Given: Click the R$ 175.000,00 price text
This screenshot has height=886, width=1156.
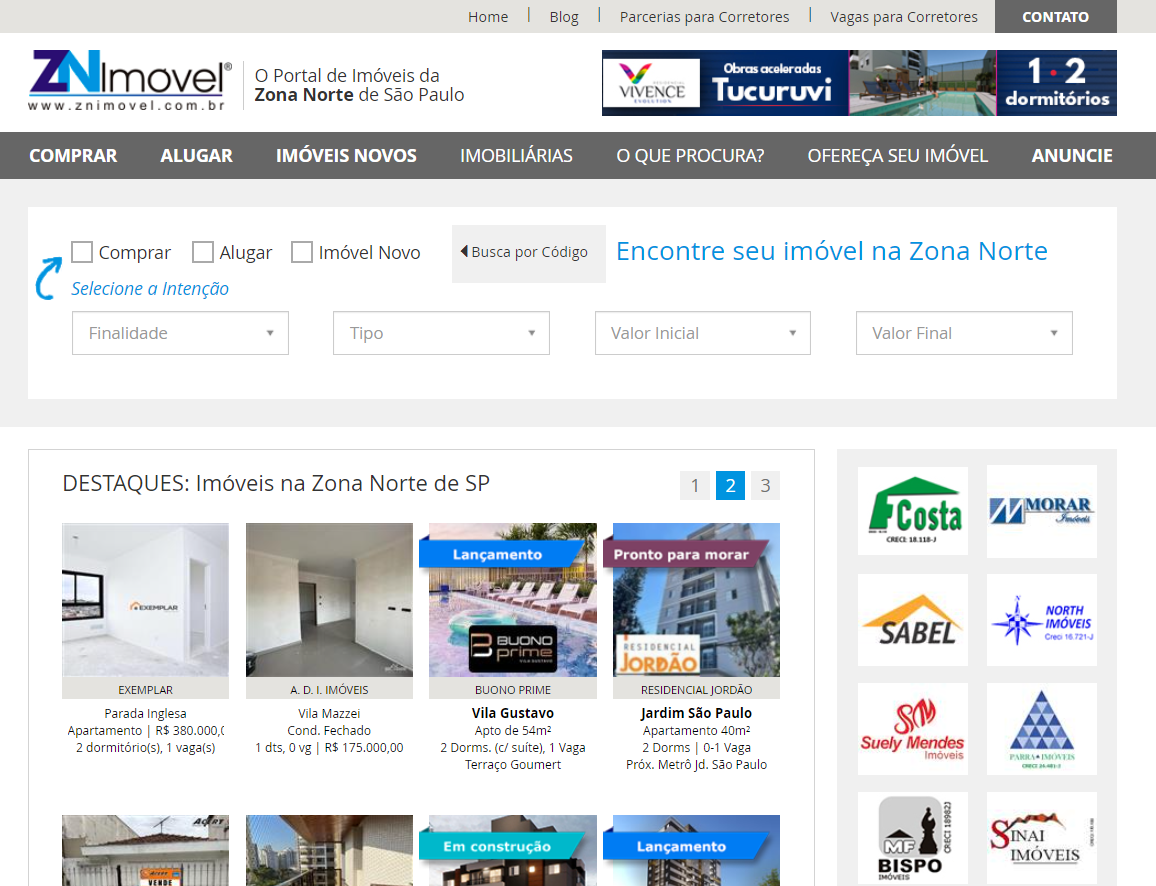Looking at the screenshot, I should (x=364, y=747).
